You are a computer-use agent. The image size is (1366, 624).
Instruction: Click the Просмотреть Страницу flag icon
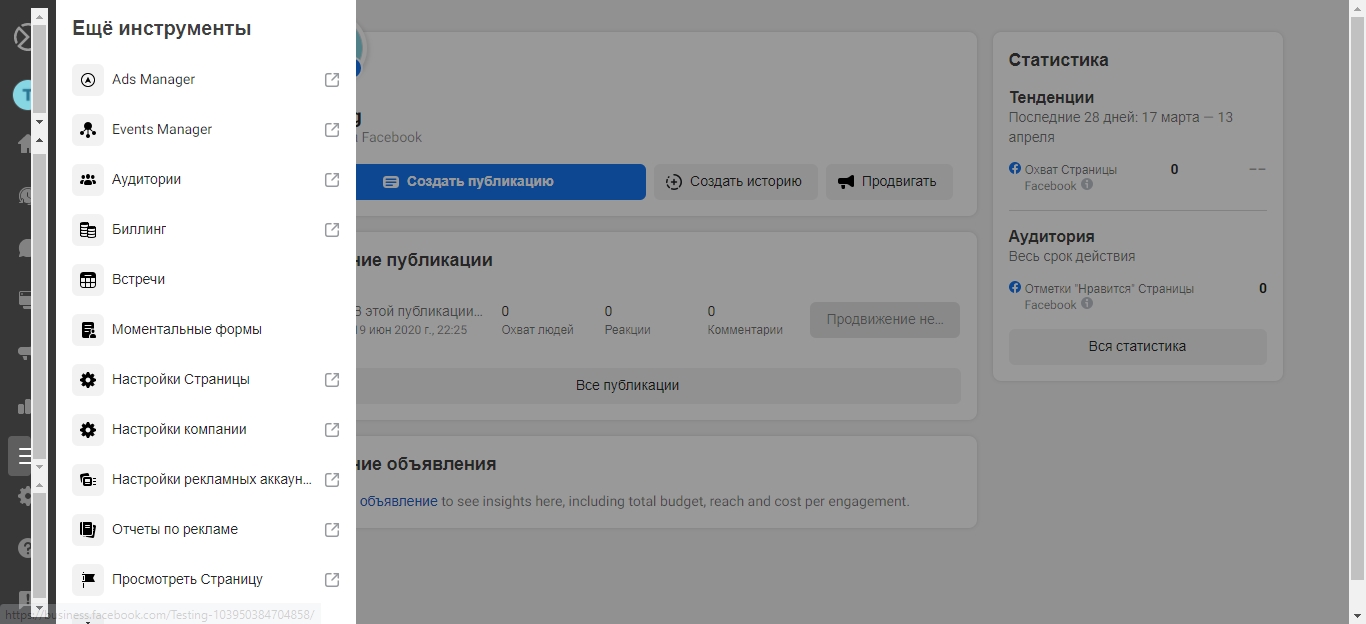click(x=88, y=580)
